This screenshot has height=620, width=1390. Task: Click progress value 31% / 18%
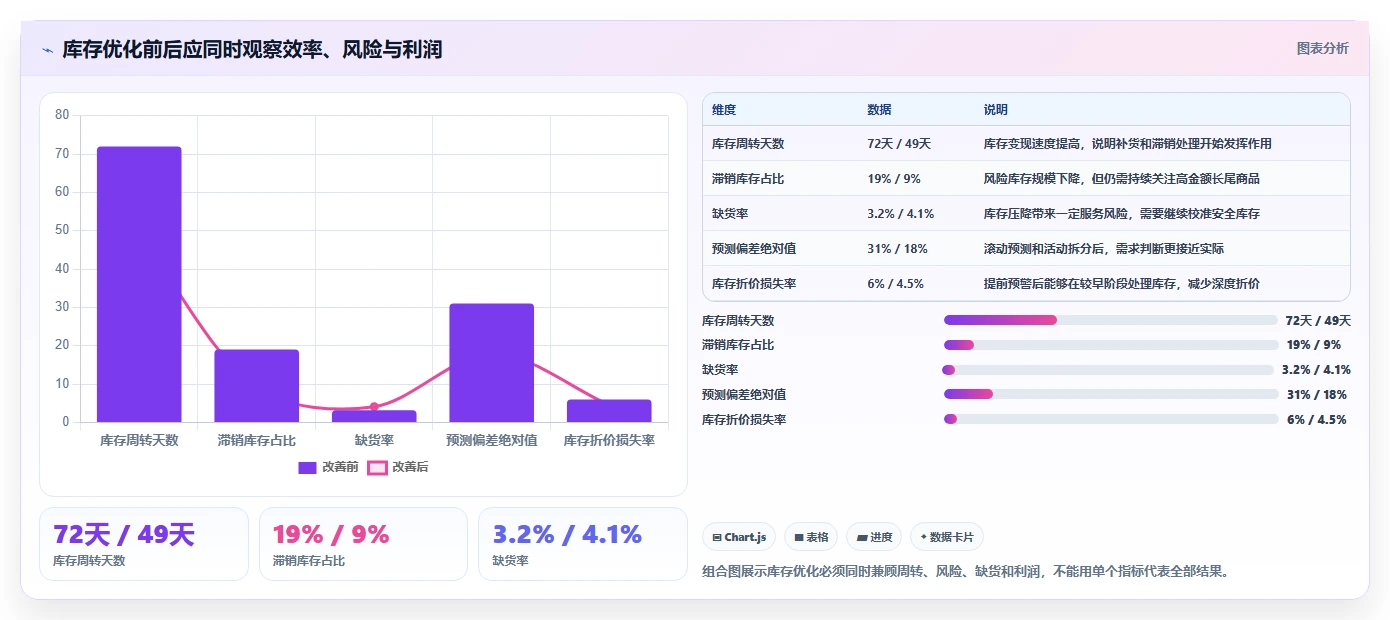point(1317,394)
